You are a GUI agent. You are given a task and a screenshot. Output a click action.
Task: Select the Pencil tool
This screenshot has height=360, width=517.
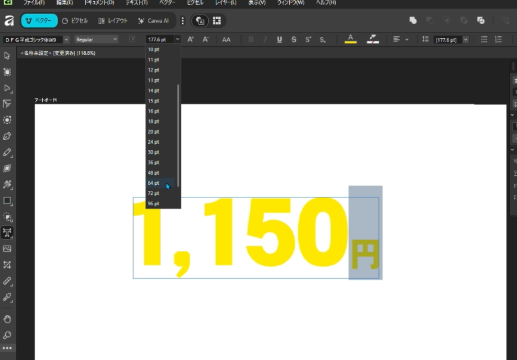tap(7, 152)
